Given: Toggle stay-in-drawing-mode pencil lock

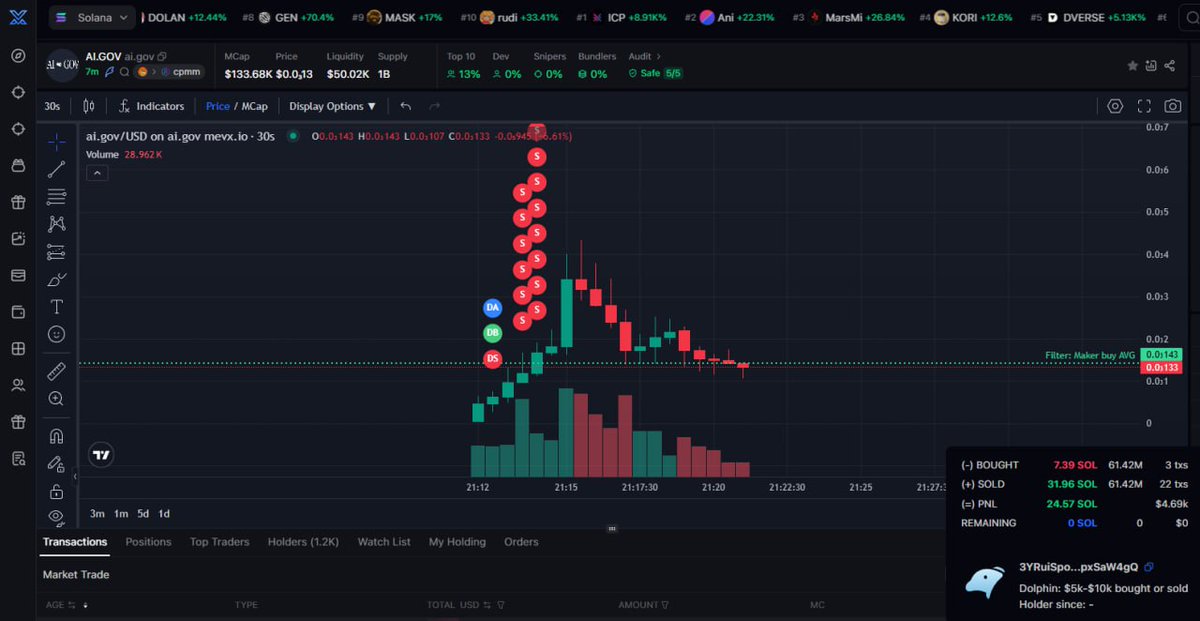Looking at the screenshot, I should pyautogui.click(x=57, y=464).
